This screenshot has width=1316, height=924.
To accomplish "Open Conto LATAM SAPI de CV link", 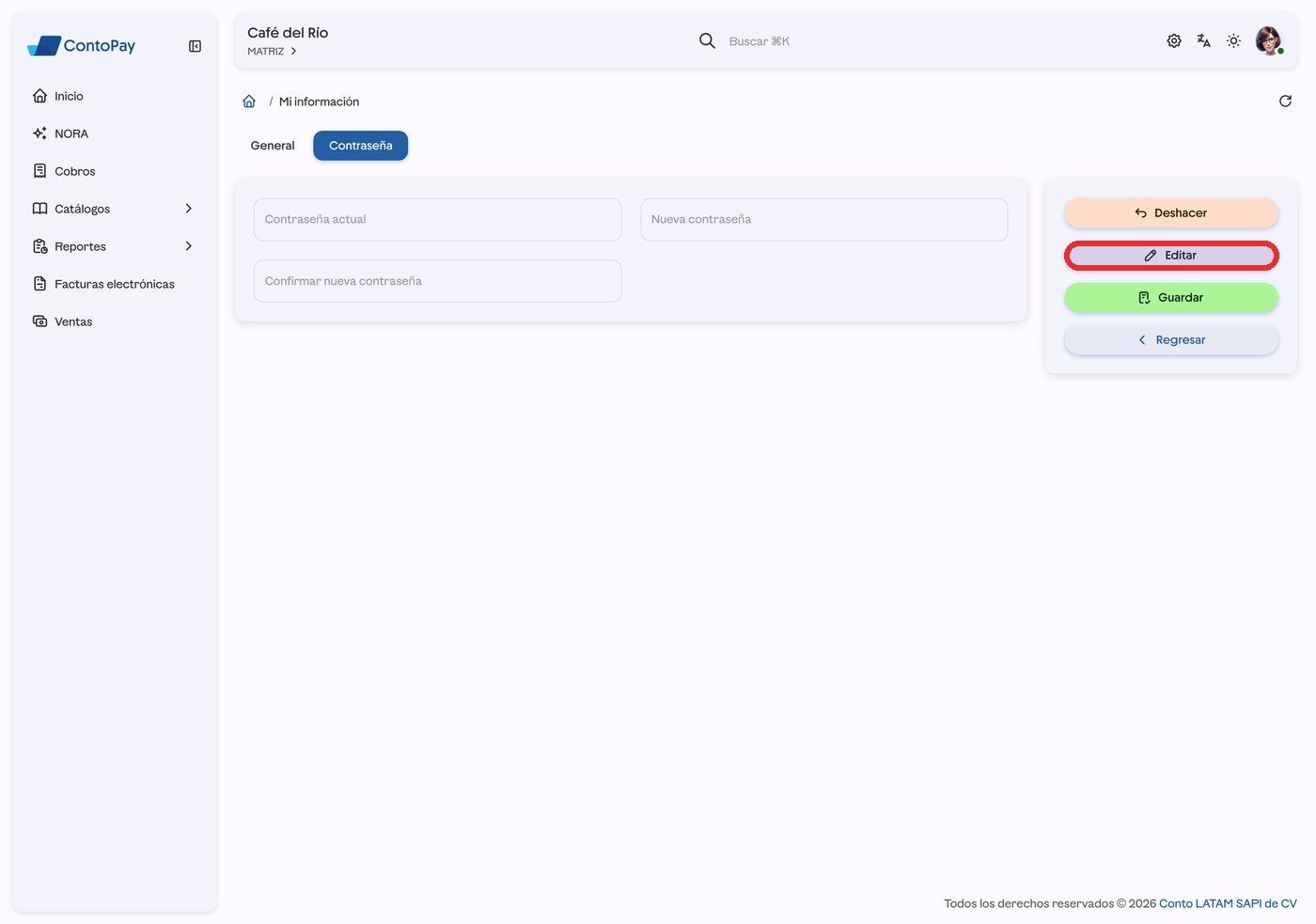I will (1228, 903).
